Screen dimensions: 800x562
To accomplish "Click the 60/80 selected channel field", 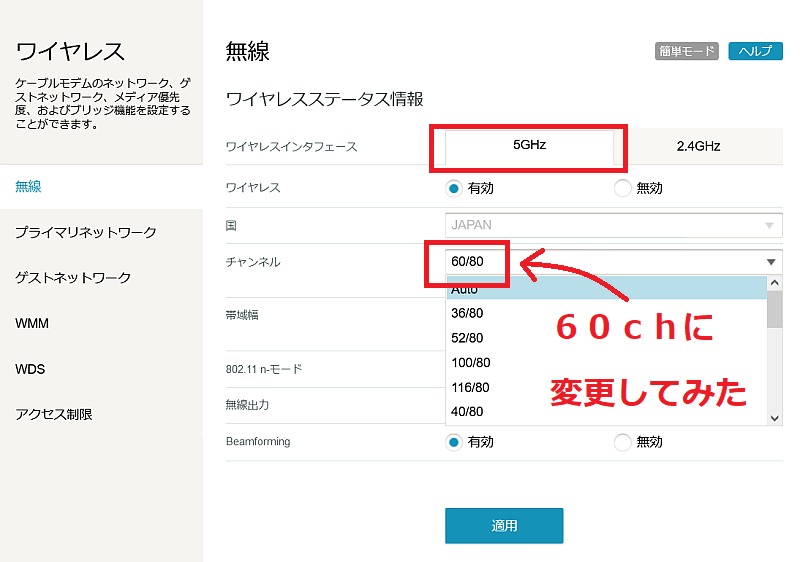I will click(x=613, y=262).
